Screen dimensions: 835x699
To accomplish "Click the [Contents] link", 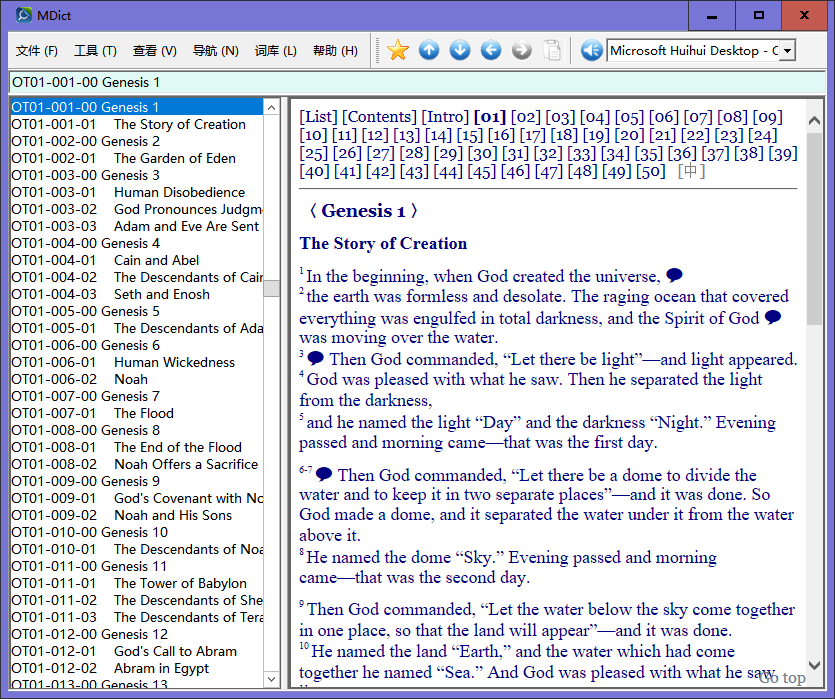I will pyautogui.click(x=379, y=117).
